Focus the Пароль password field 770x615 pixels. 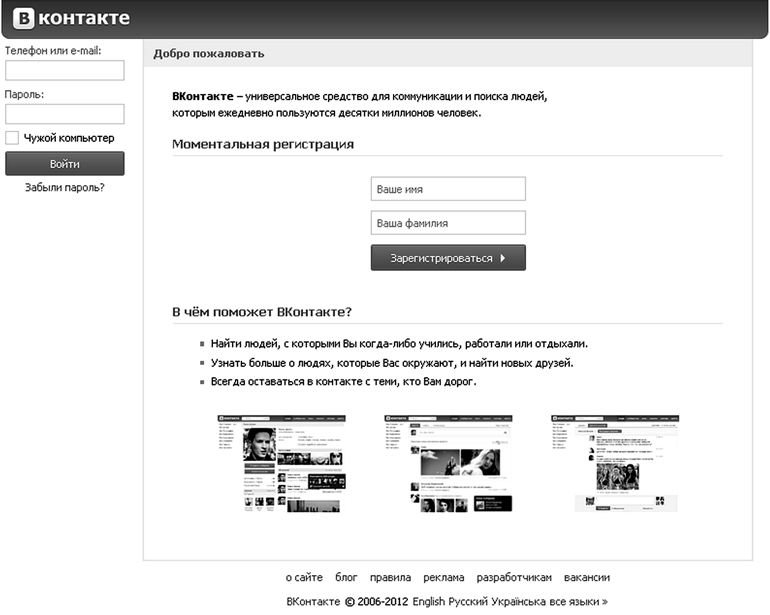(x=65, y=114)
